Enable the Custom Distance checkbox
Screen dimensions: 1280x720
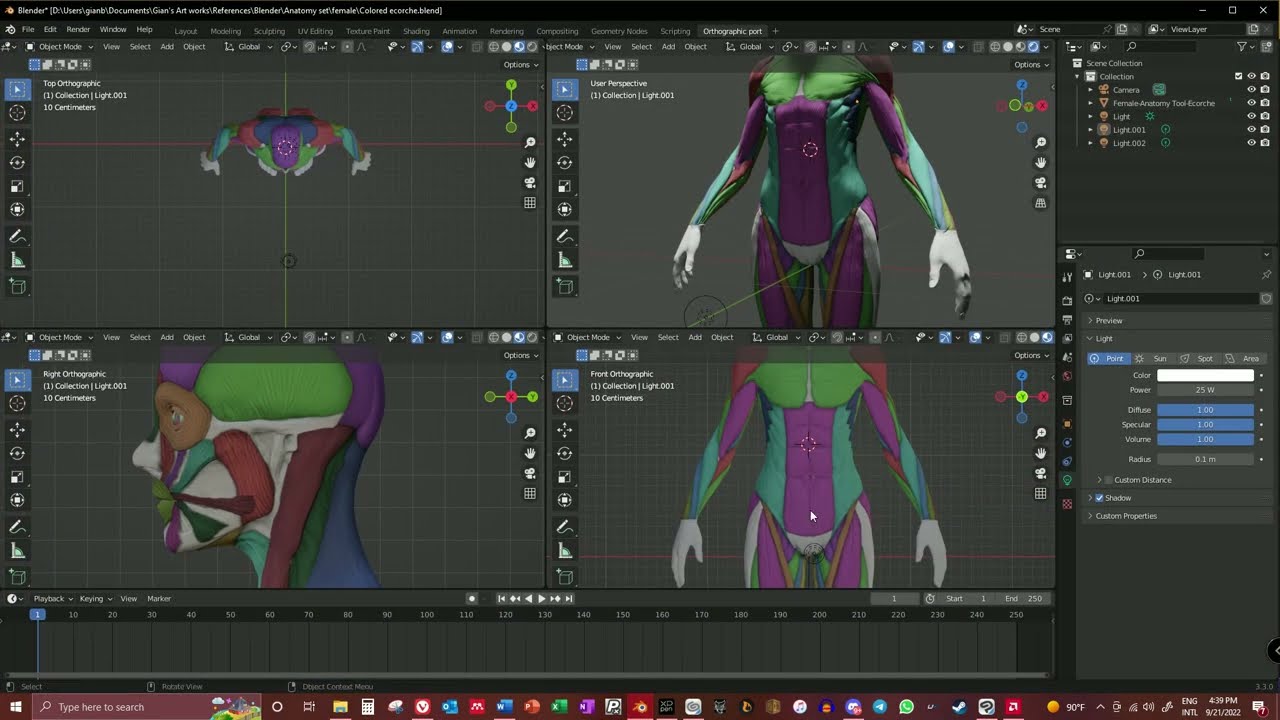tap(1108, 480)
